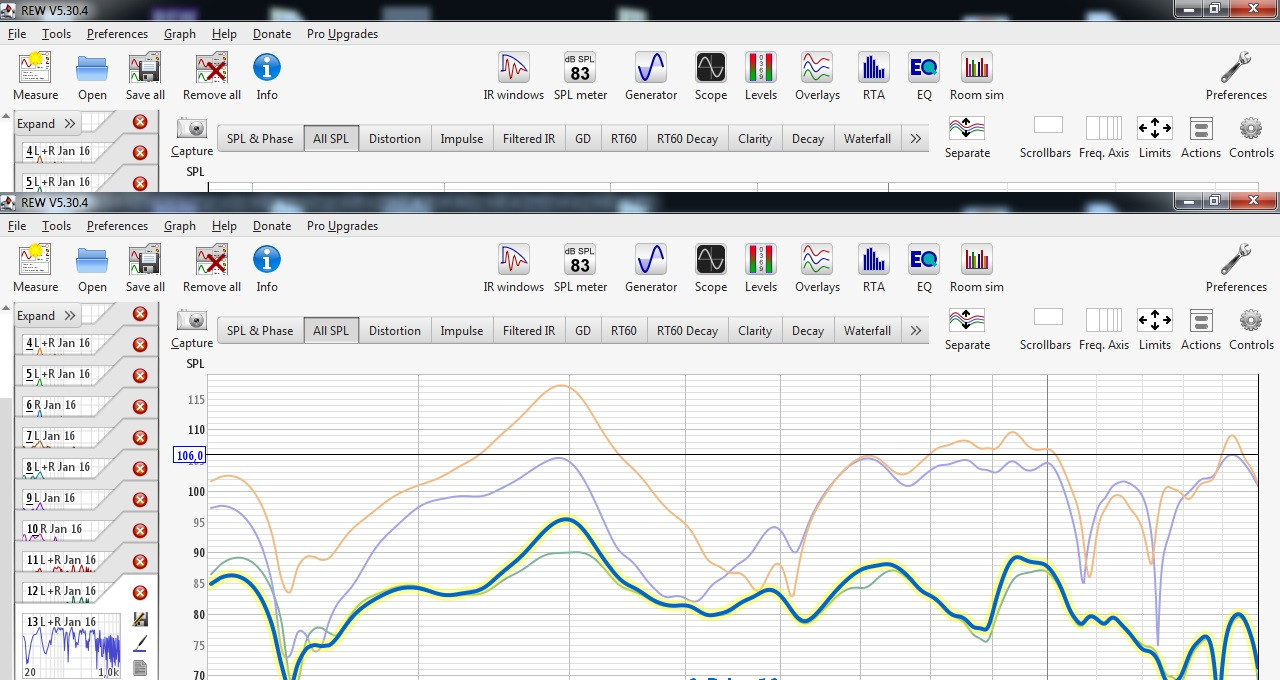Click trace color line icon of measurement 13

(140, 643)
